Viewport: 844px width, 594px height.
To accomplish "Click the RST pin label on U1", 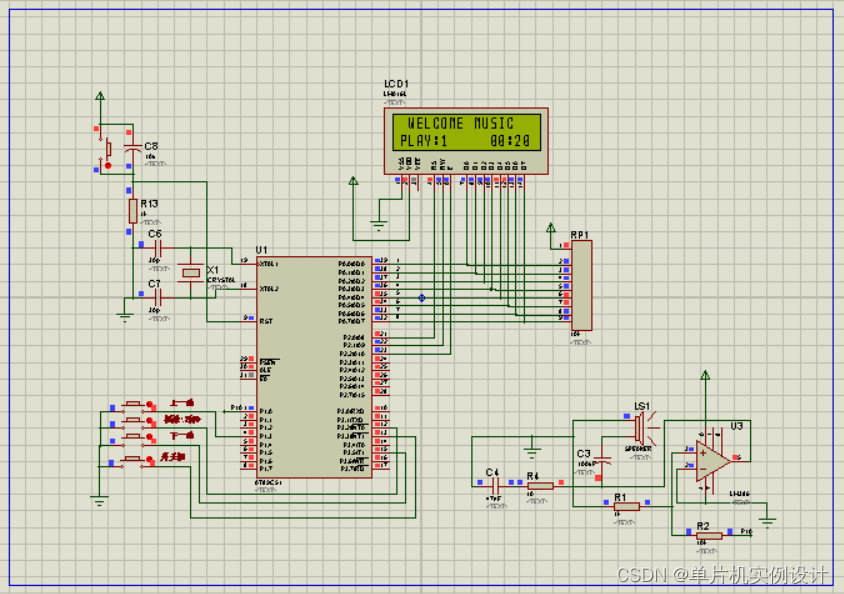I will [x=266, y=321].
